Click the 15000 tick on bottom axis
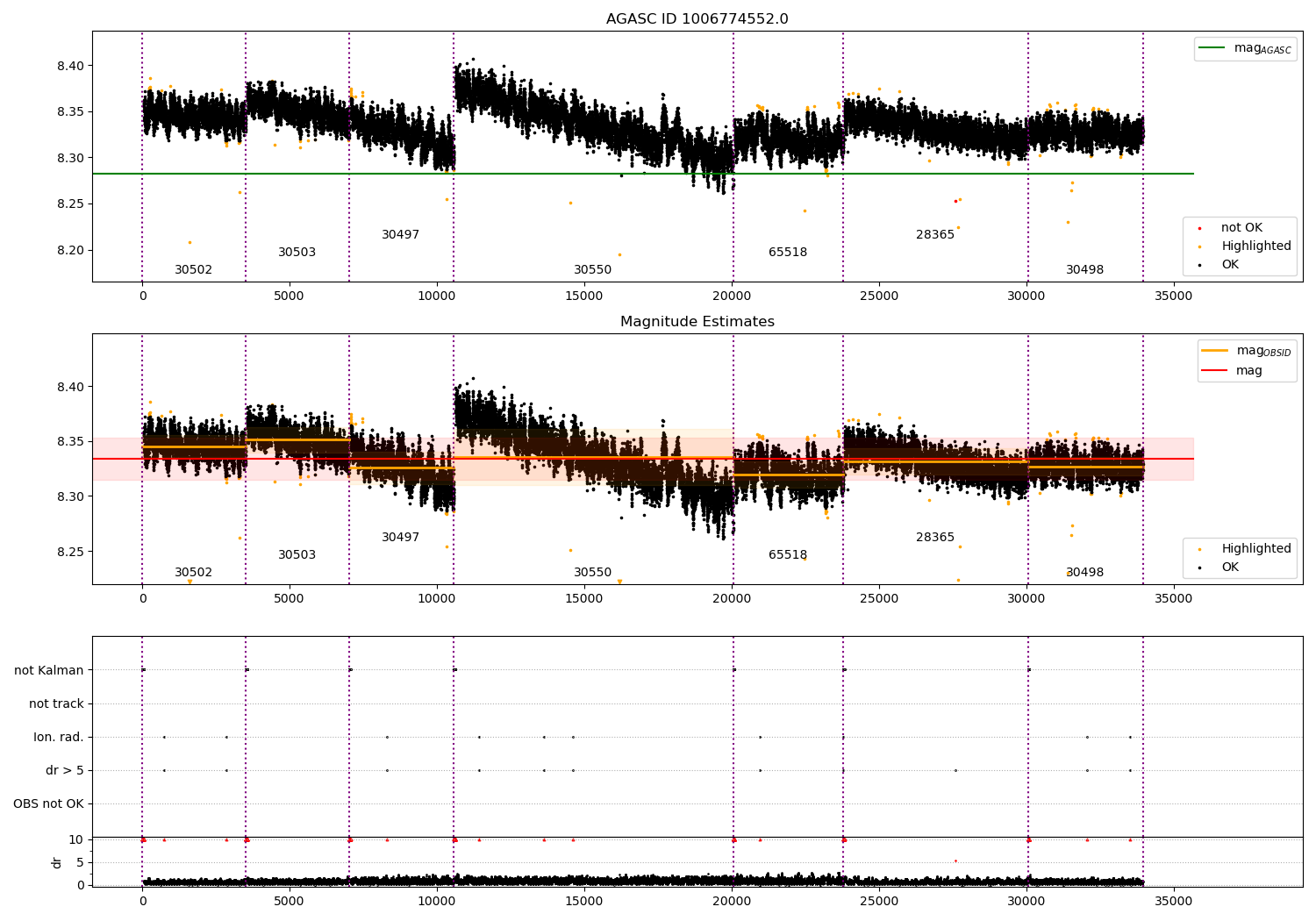This screenshot has width=1316, height=921. click(x=584, y=901)
